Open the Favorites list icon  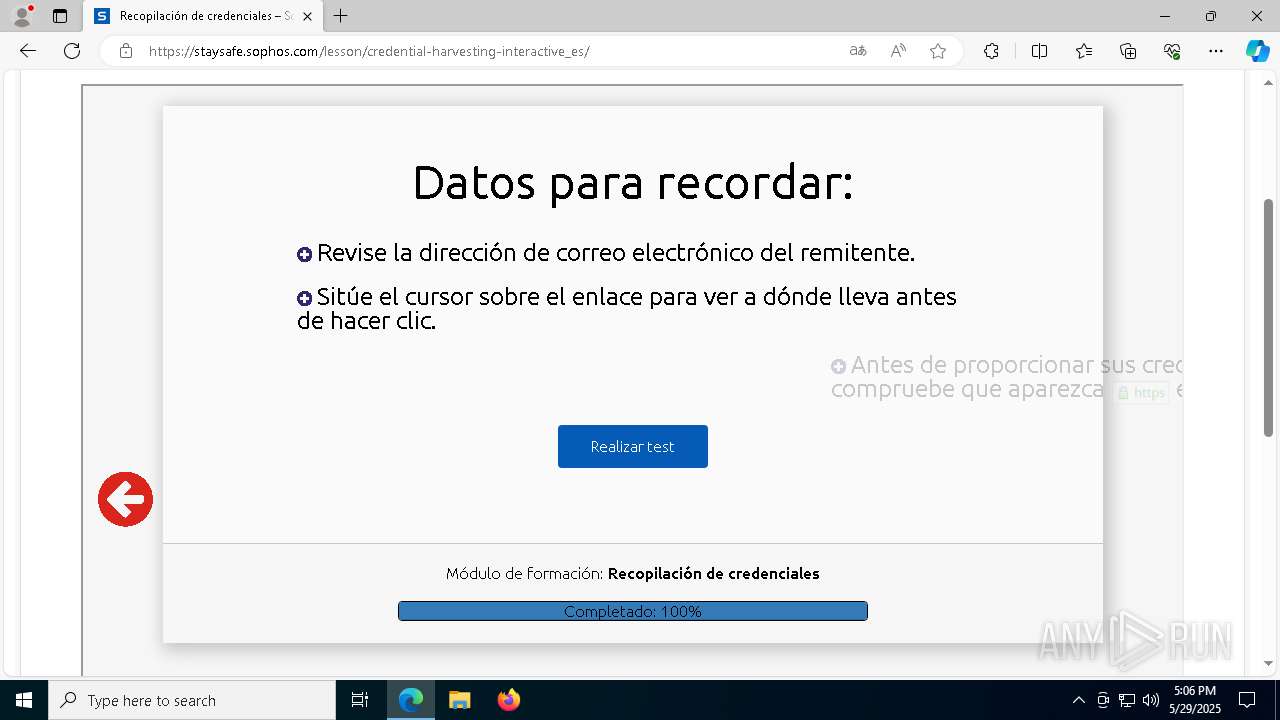(1084, 51)
